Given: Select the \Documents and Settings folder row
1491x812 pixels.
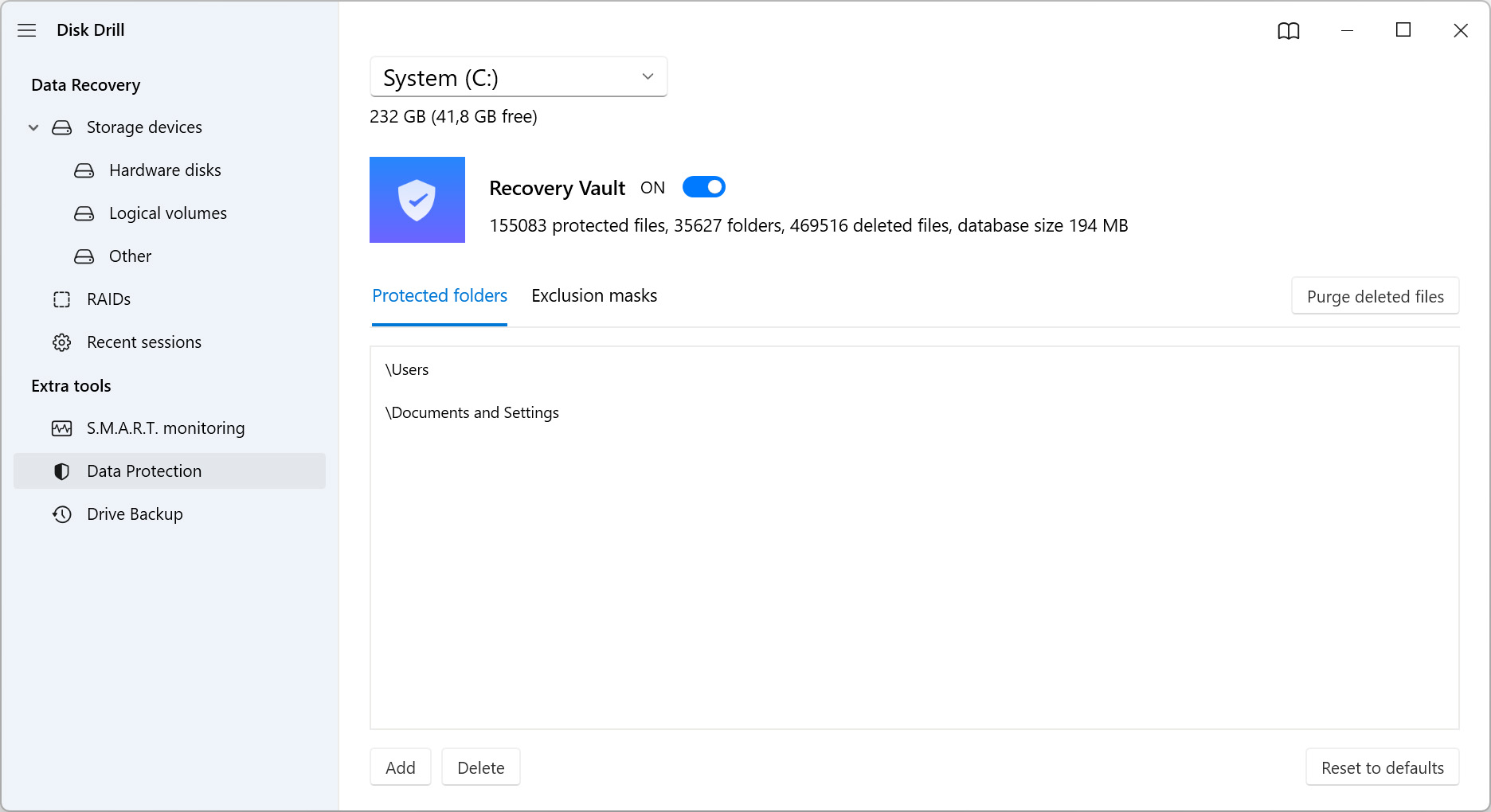Looking at the screenshot, I should pos(914,412).
